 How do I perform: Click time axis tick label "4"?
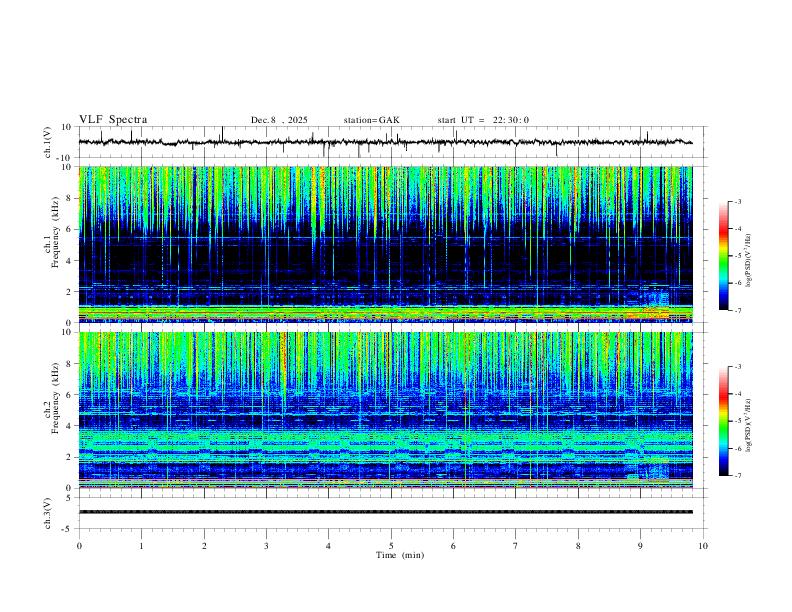(x=329, y=546)
